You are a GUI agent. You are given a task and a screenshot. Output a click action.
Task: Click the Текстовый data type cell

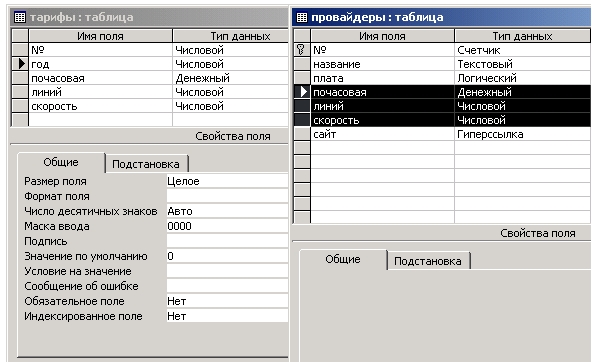(x=523, y=64)
